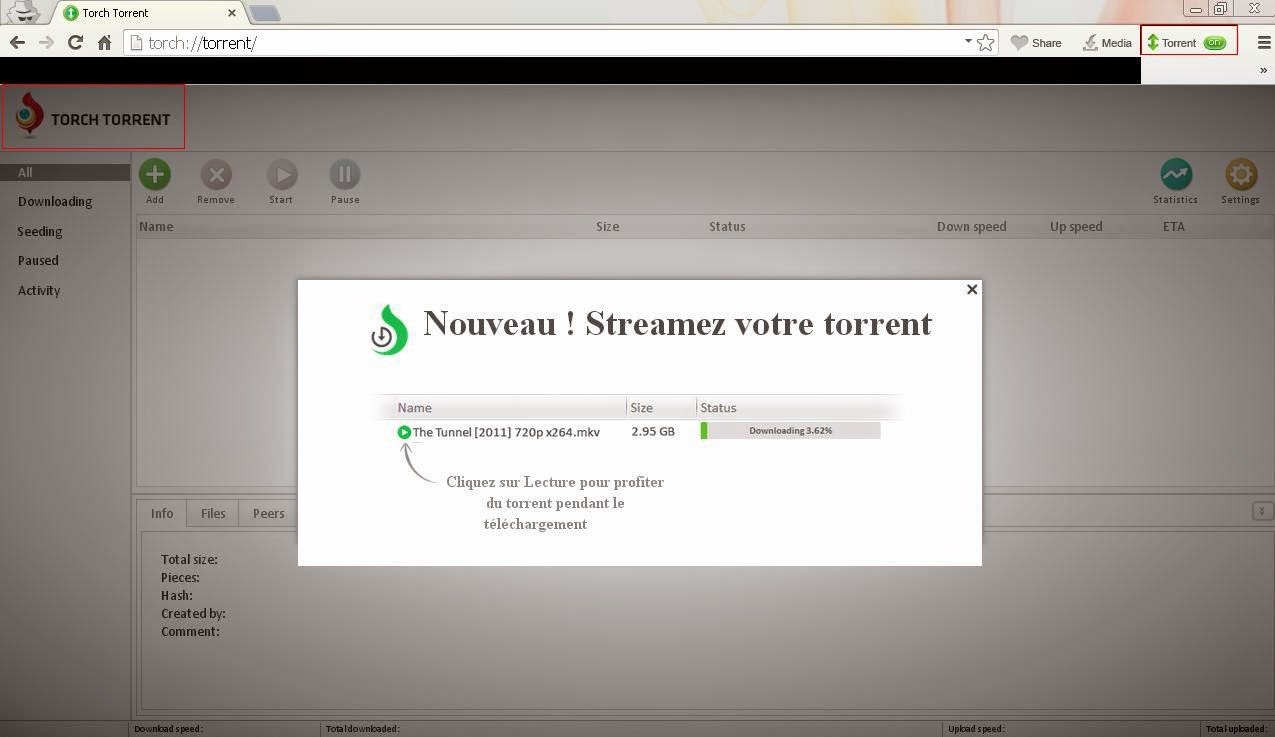Select the Downloading filter in sidebar
This screenshot has width=1275, height=737.
tap(55, 202)
